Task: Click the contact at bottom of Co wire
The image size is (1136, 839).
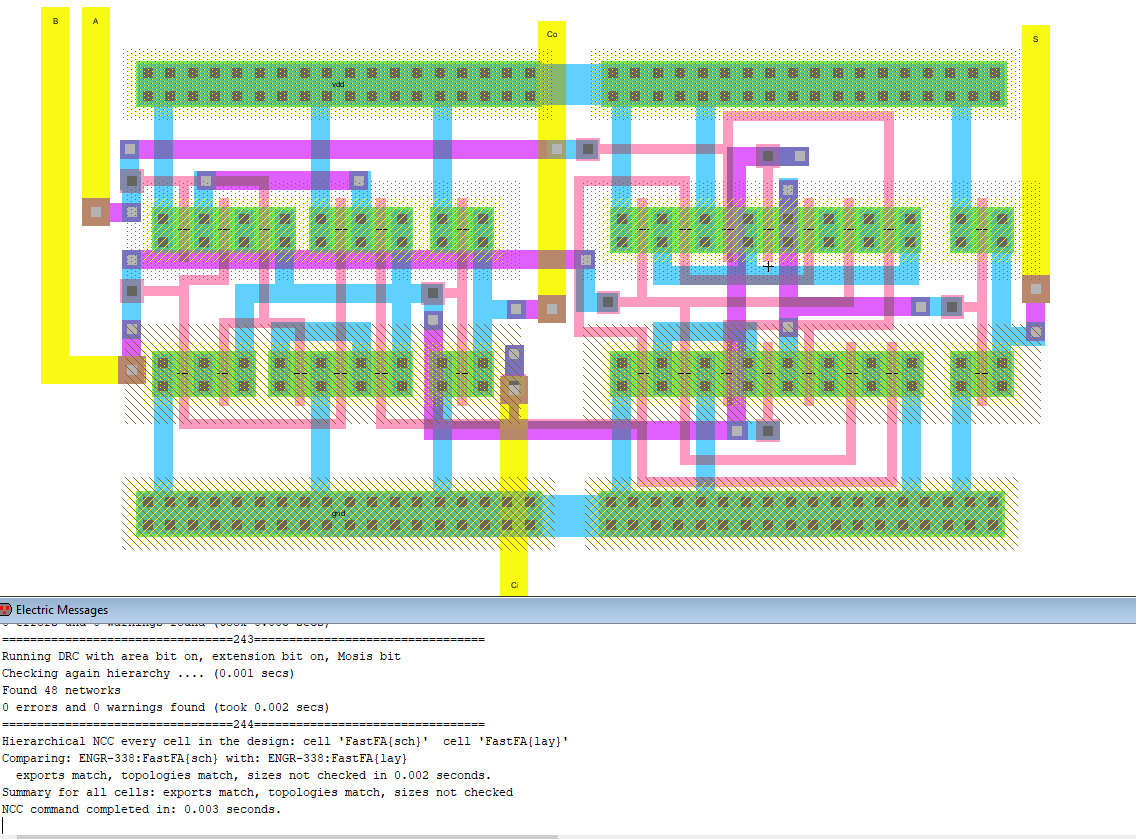Action: click(x=551, y=309)
